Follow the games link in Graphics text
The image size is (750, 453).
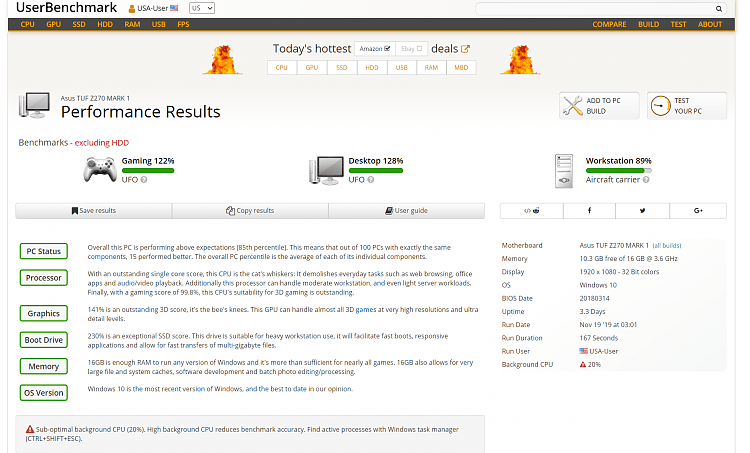366,310
